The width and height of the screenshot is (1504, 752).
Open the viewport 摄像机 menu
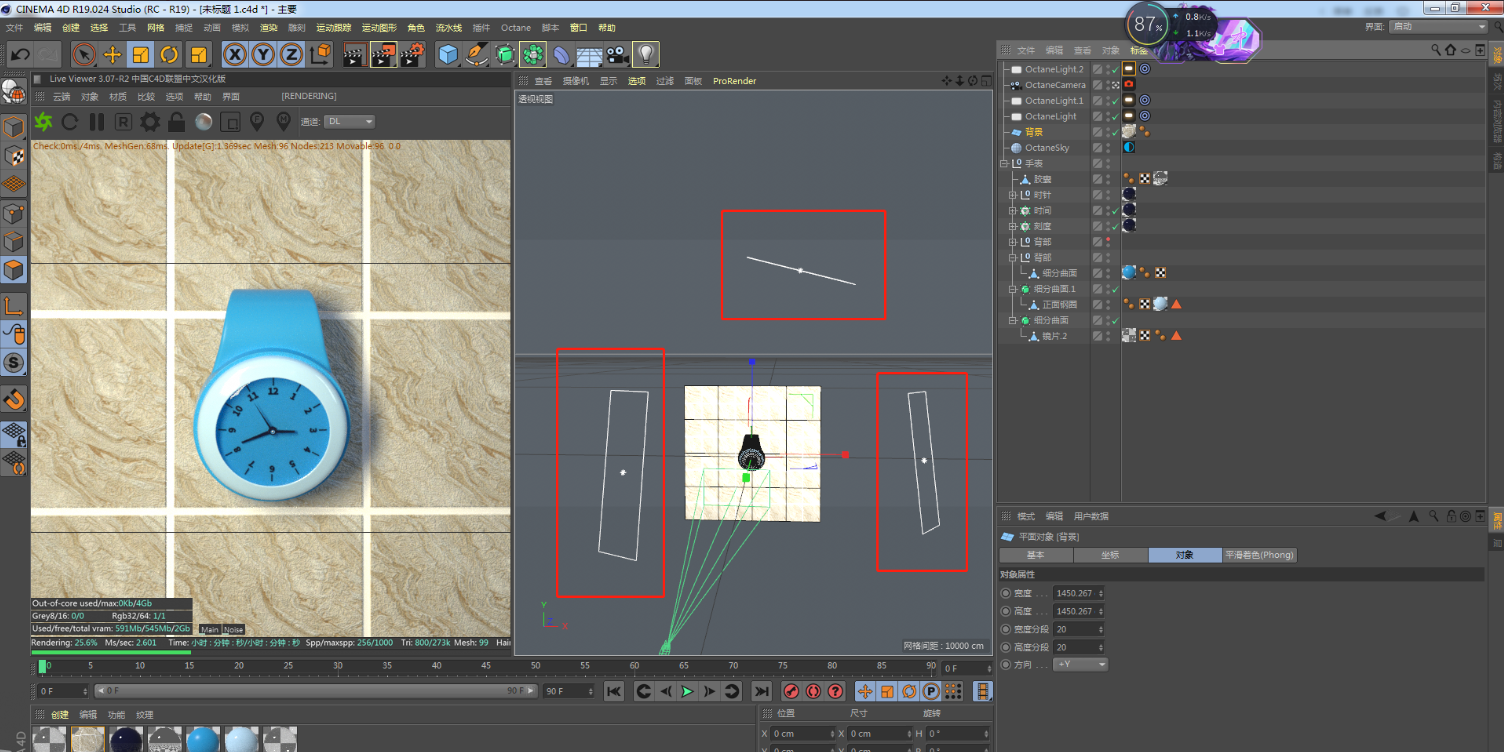click(576, 81)
